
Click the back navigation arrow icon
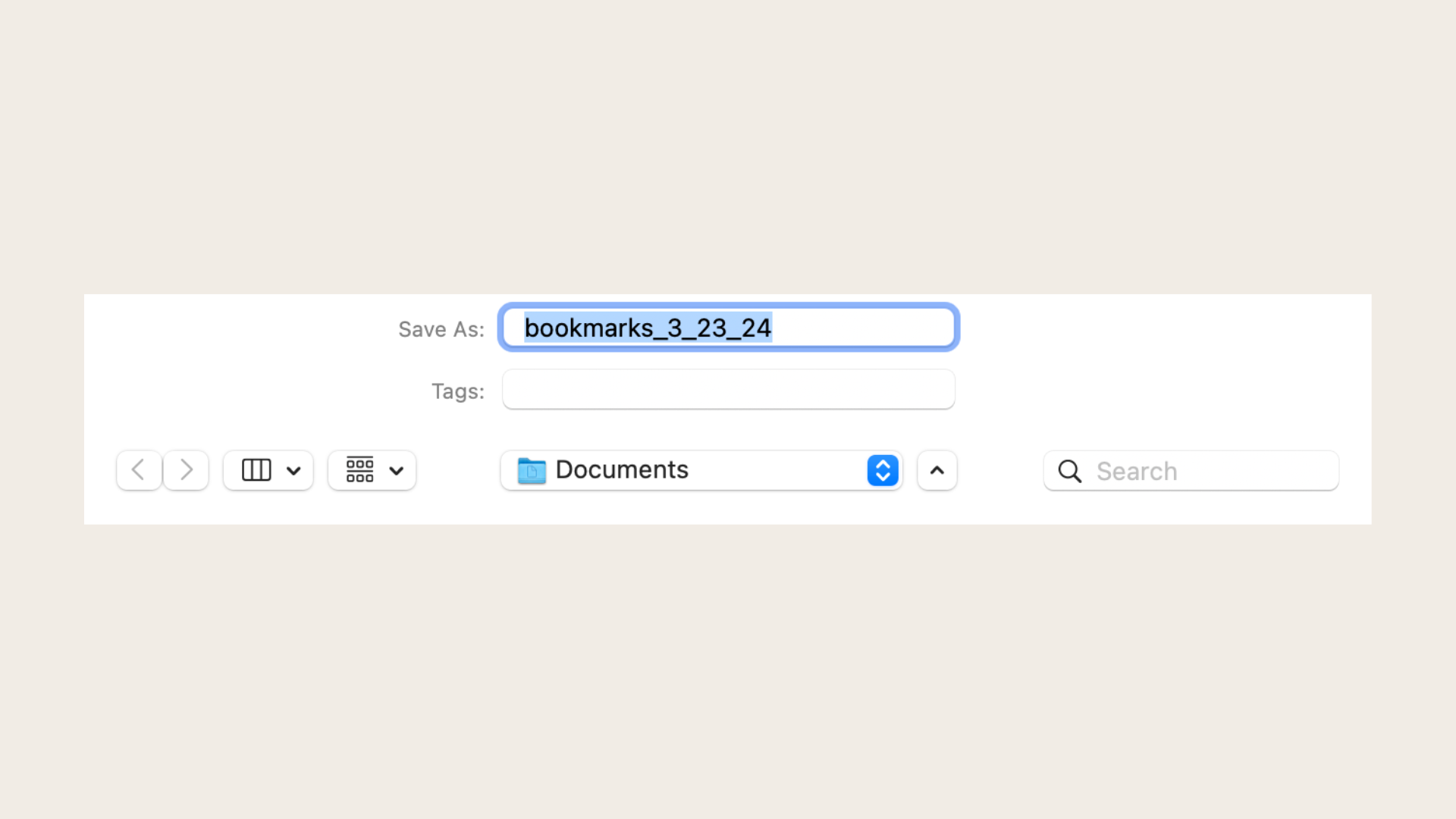click(139, 469)
